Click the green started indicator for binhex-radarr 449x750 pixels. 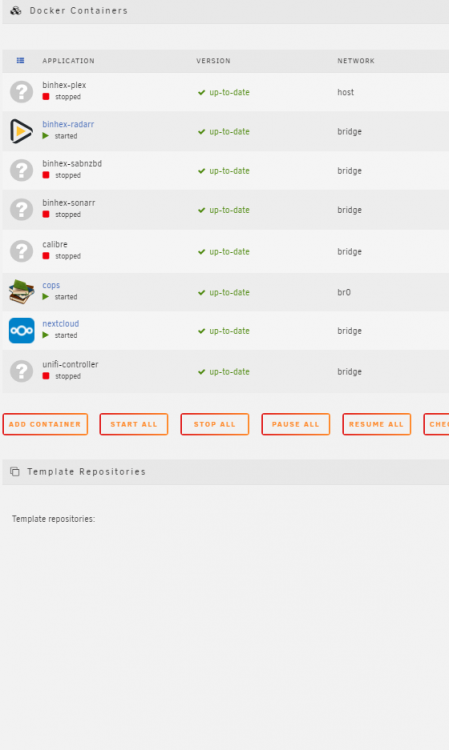click(45, 136)
